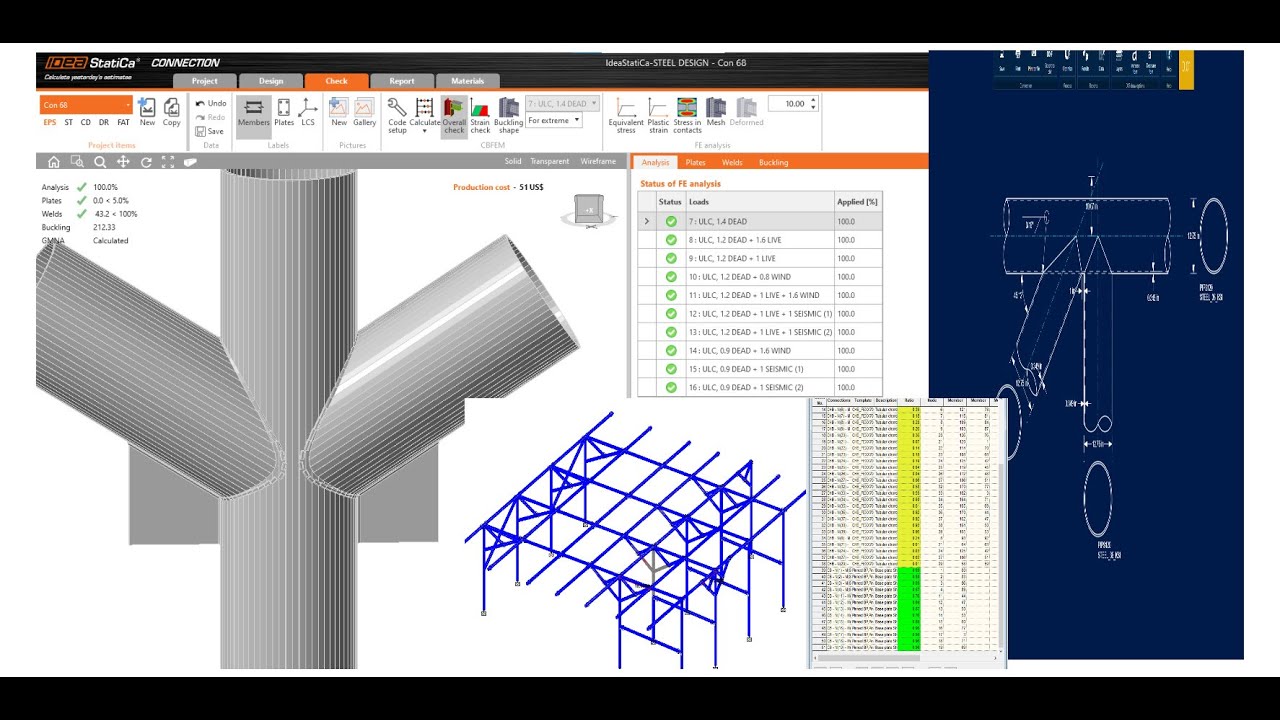
Task: Toggle LCS labels display
Action: click(308, 112)
